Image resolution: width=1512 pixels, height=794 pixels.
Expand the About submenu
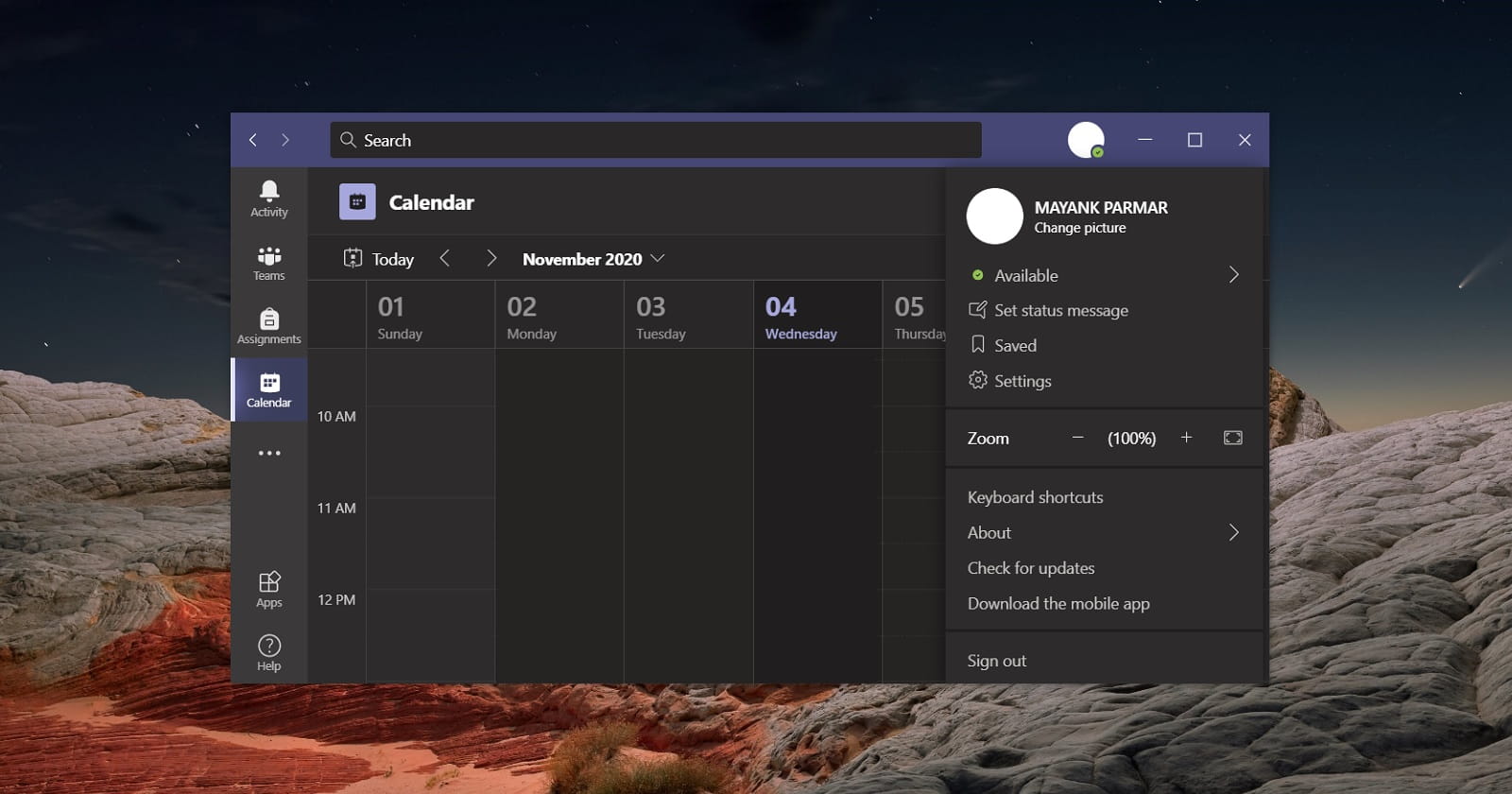[x=1233, y=532]
